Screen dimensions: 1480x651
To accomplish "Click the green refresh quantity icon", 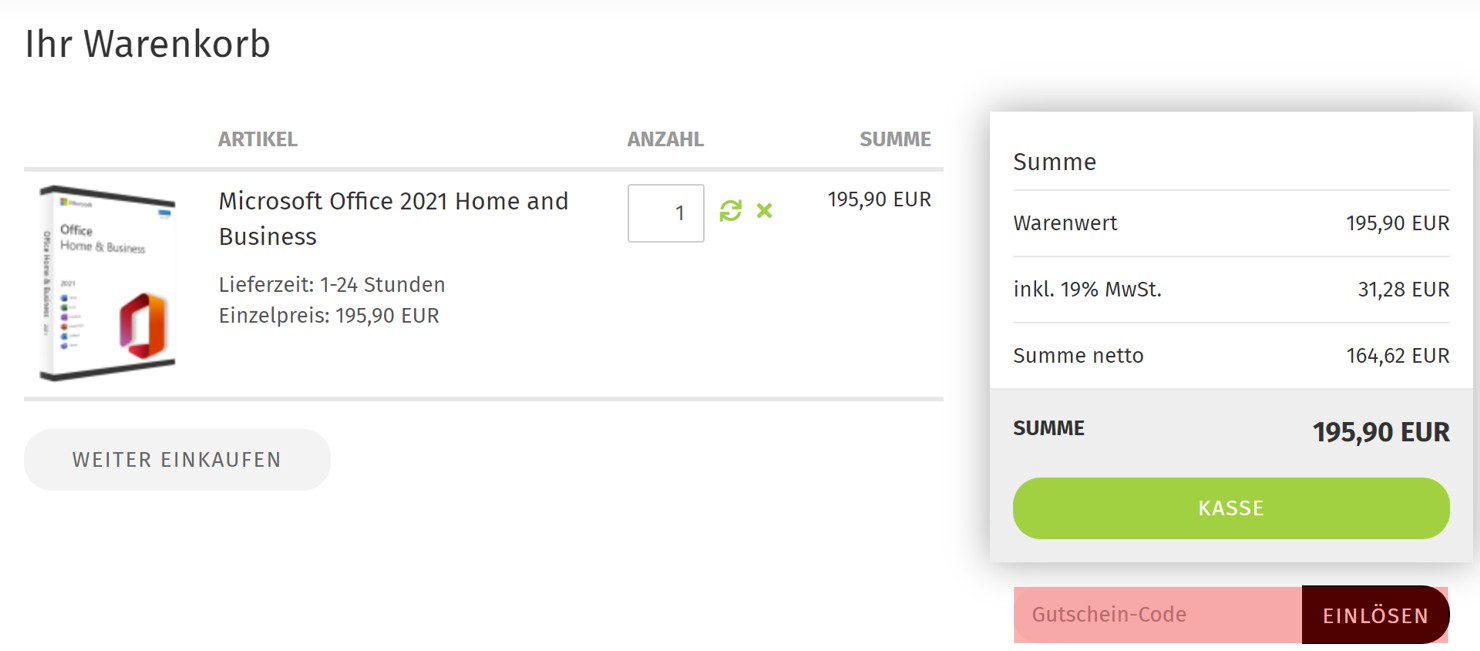I will point(730,211).
